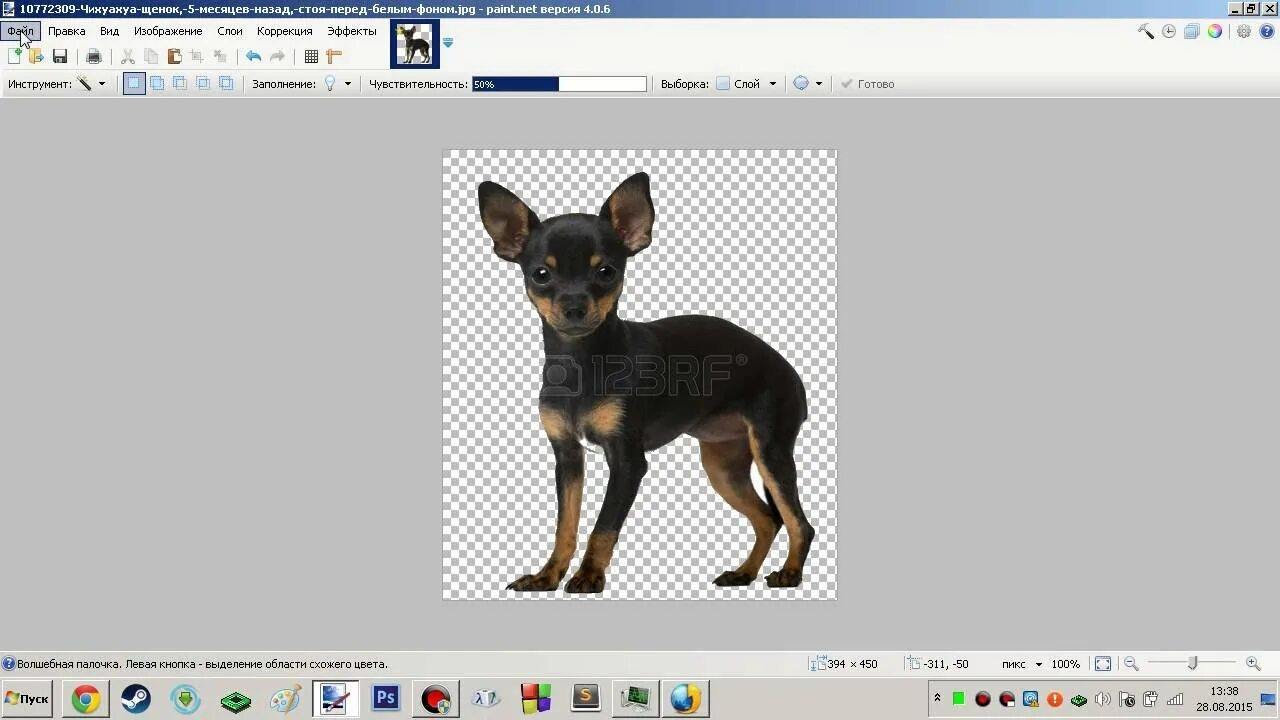Click the 100% zoom value field

pyautogui.click(x=1066, y=664)
